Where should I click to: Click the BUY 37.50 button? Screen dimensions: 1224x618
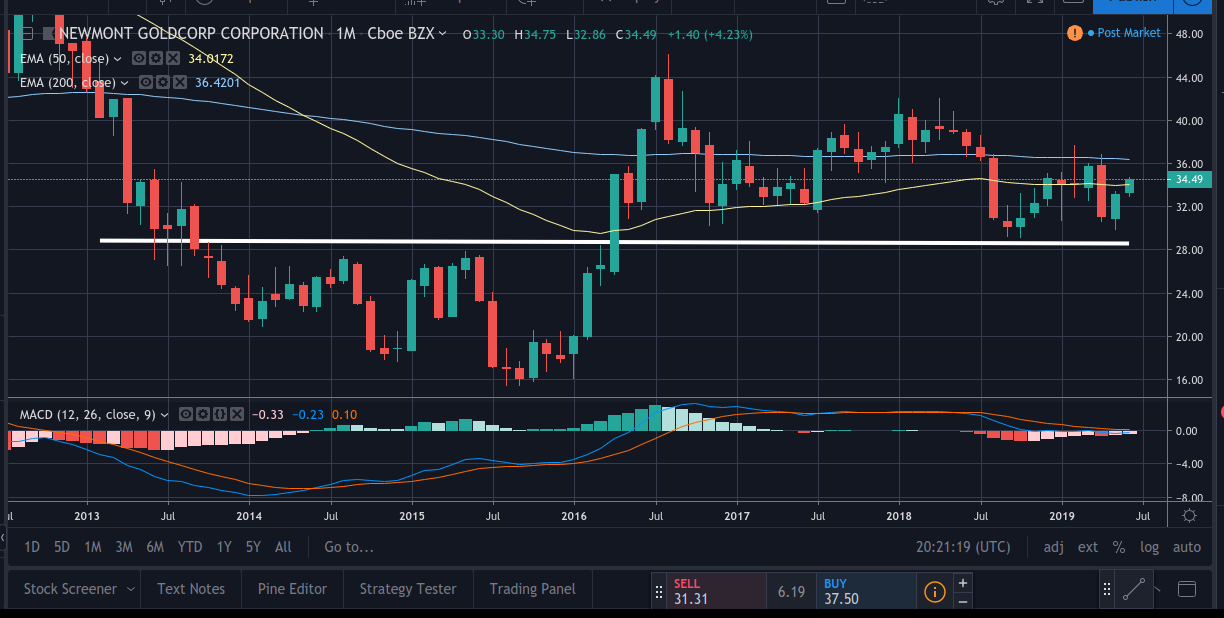(866, 590)
